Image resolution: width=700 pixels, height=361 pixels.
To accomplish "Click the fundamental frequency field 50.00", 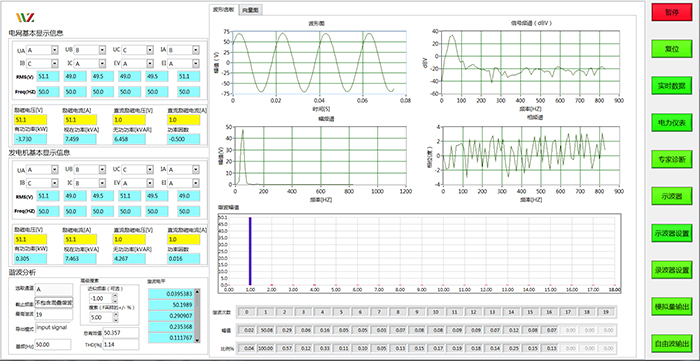I will (x=53, y=344).
